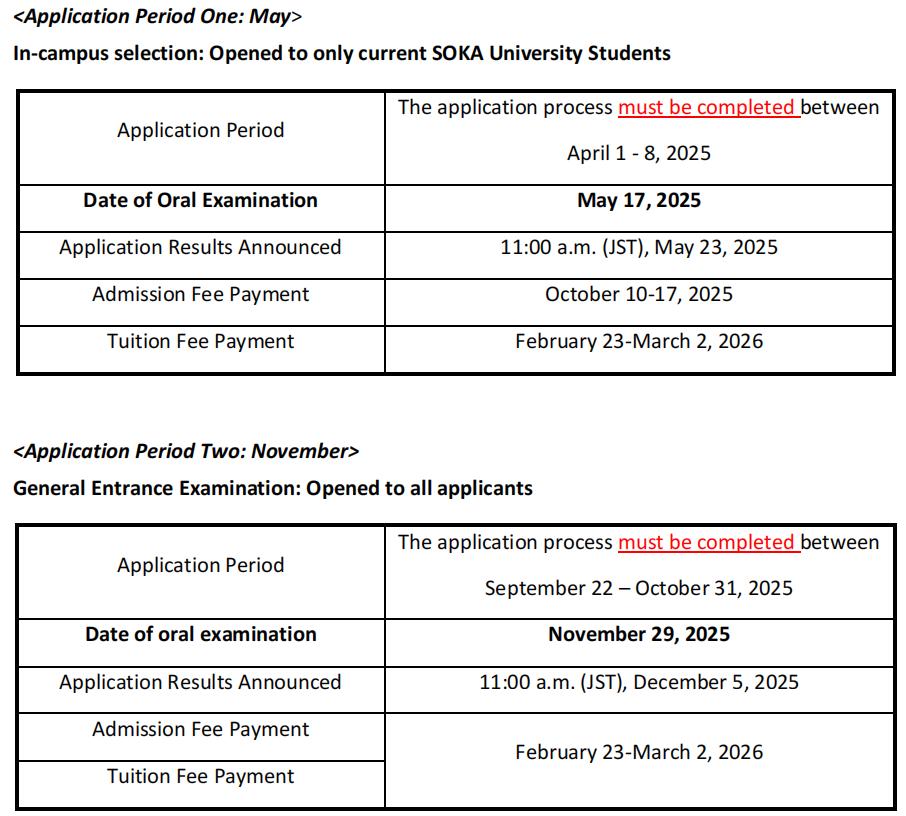Select the "October 10-17, 2025" payment date
Viewport: 906px width, 816px height.
click(x=639, y=294)
